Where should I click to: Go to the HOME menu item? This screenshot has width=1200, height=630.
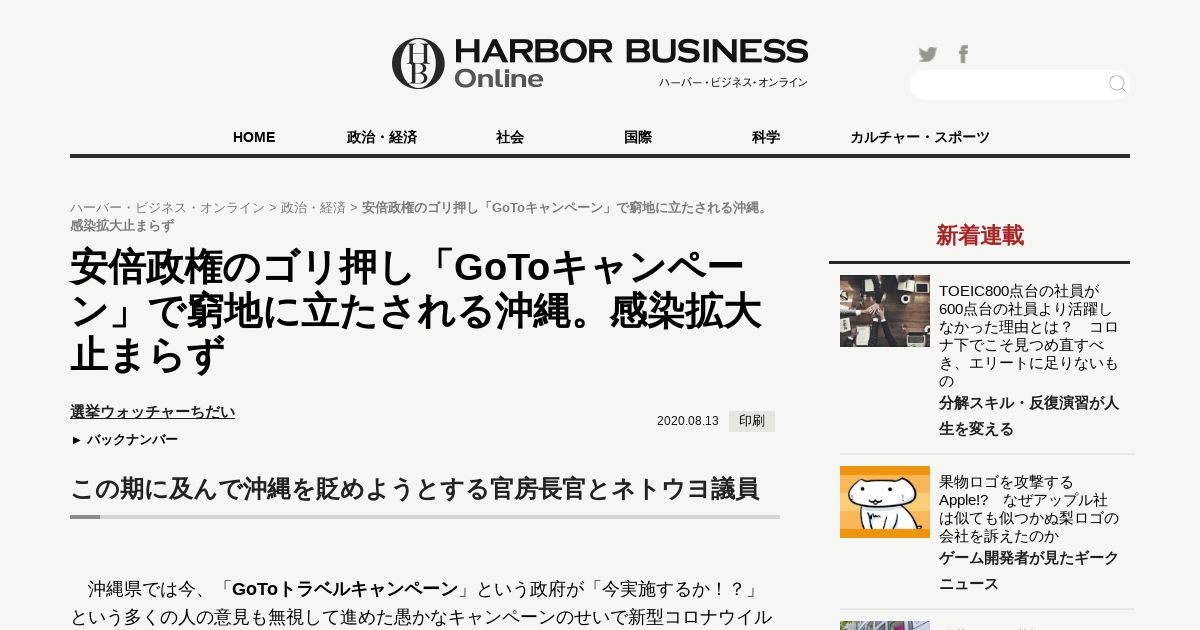pyautogui.click(x=254, y=137)
